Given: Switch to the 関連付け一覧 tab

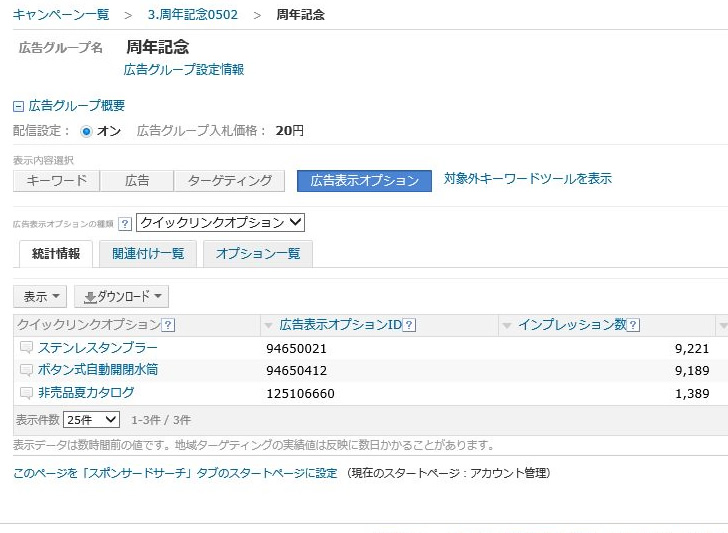Looking at the screenshot, I should [x=148, y=254].
